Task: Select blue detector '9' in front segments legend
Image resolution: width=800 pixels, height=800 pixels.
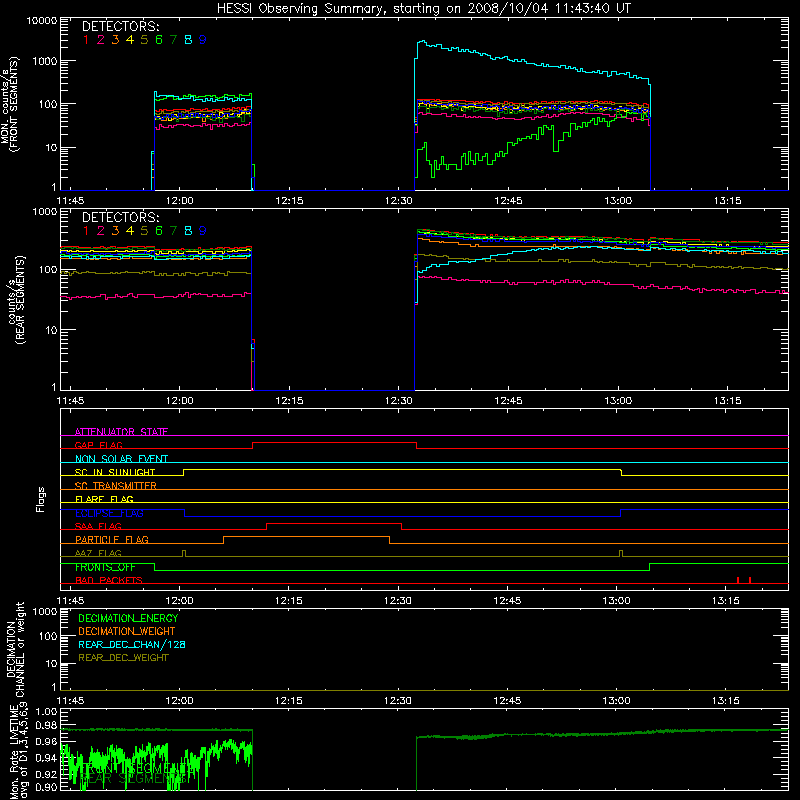Action: (203, 40)
